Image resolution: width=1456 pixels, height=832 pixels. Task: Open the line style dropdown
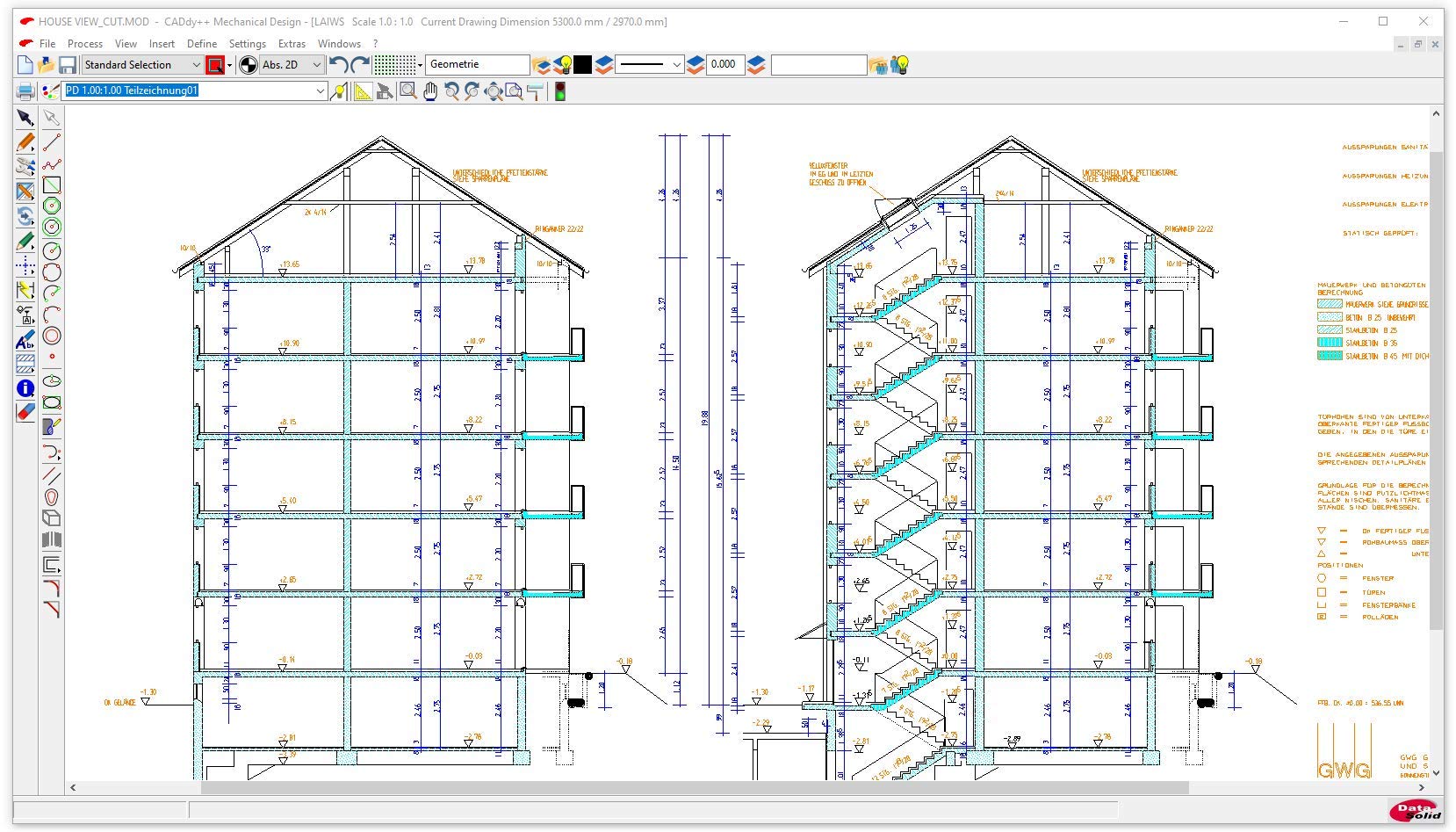coord(675,65)
